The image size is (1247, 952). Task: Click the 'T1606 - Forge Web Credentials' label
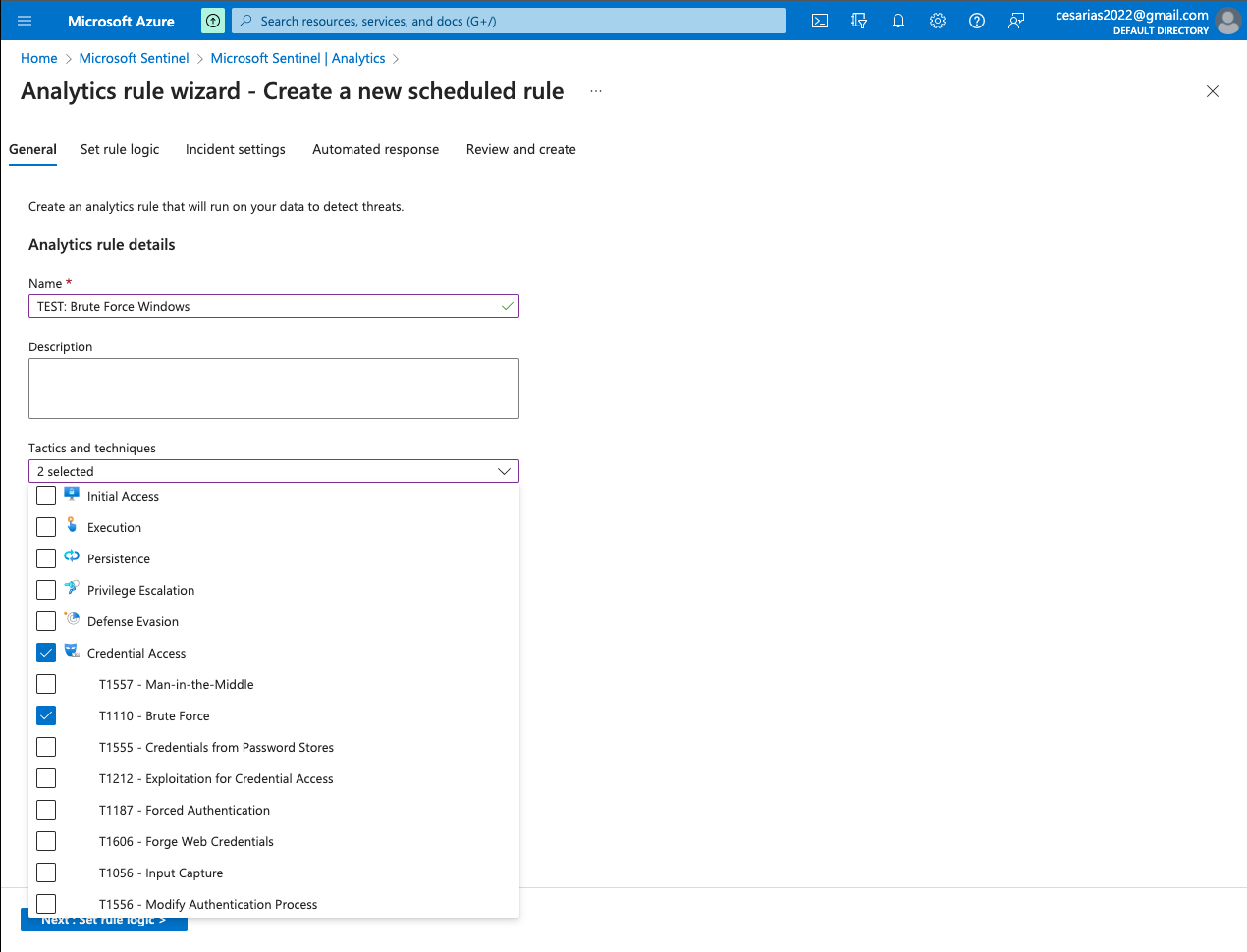[187, 841]
